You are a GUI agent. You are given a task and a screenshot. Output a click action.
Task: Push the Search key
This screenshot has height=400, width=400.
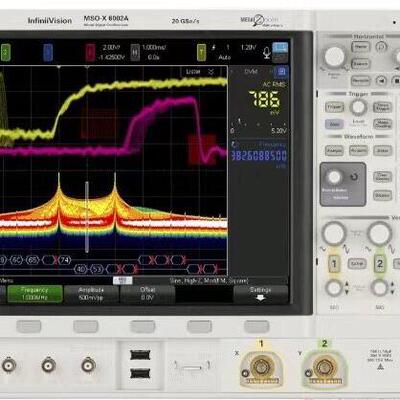pos(361,63)
